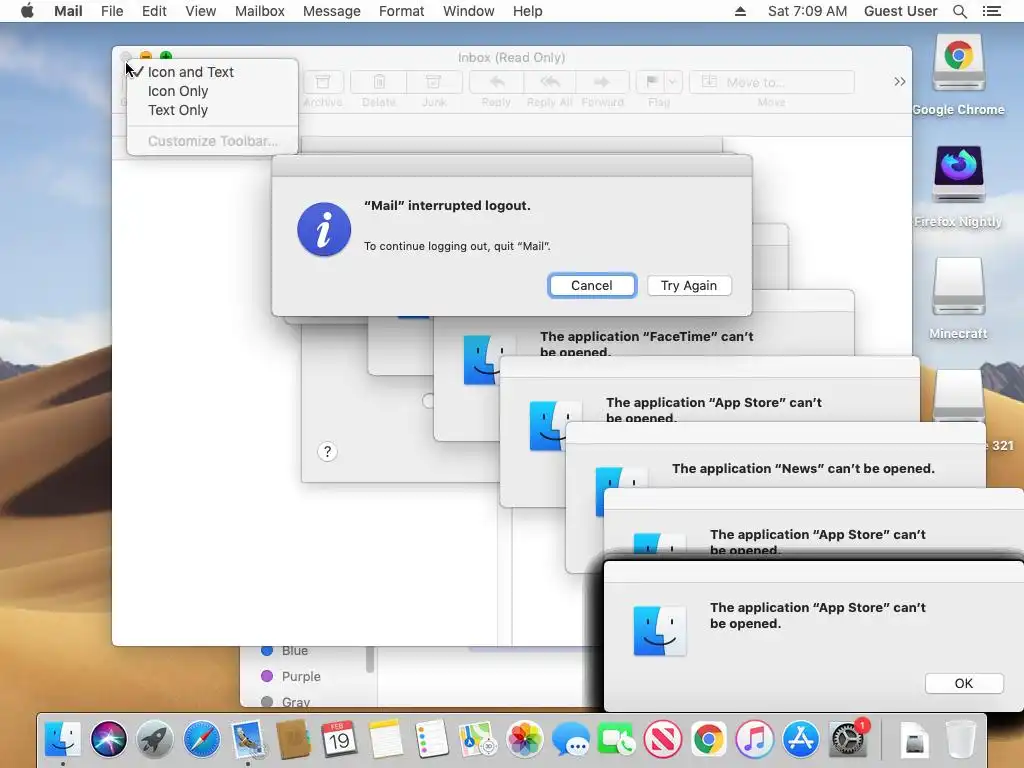The height and width of the screenshot is (768, 1024).
Task: Show hidden toolbar items double chevron
Action: coord(899,82)
